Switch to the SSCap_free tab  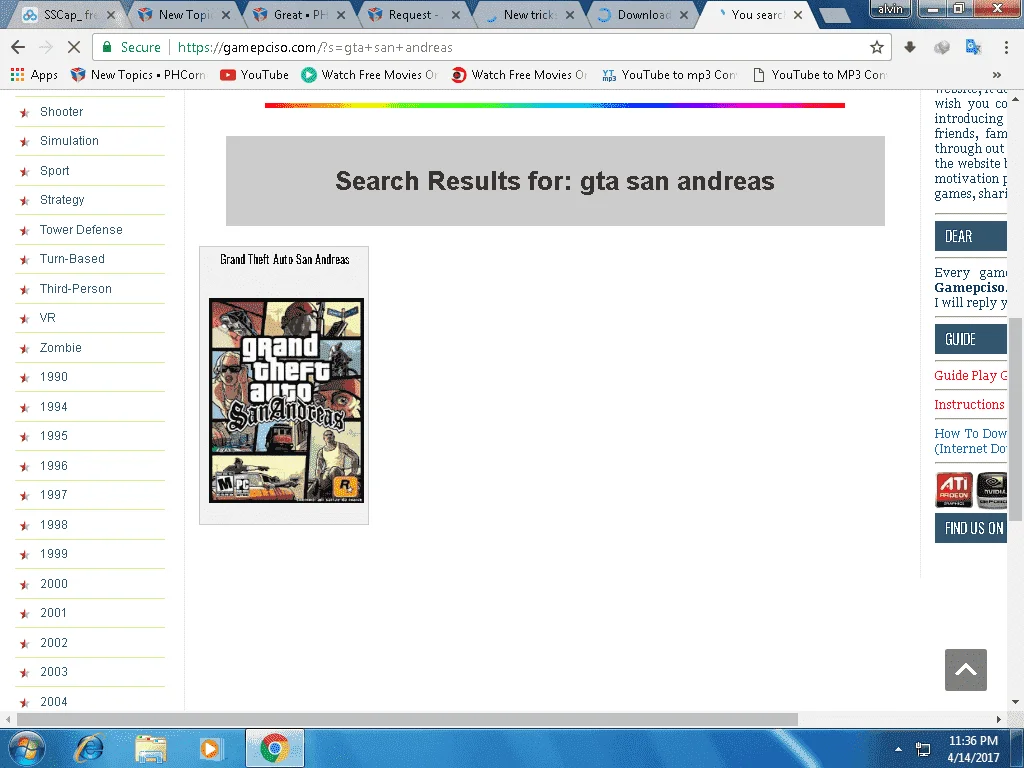coord(69,14)
